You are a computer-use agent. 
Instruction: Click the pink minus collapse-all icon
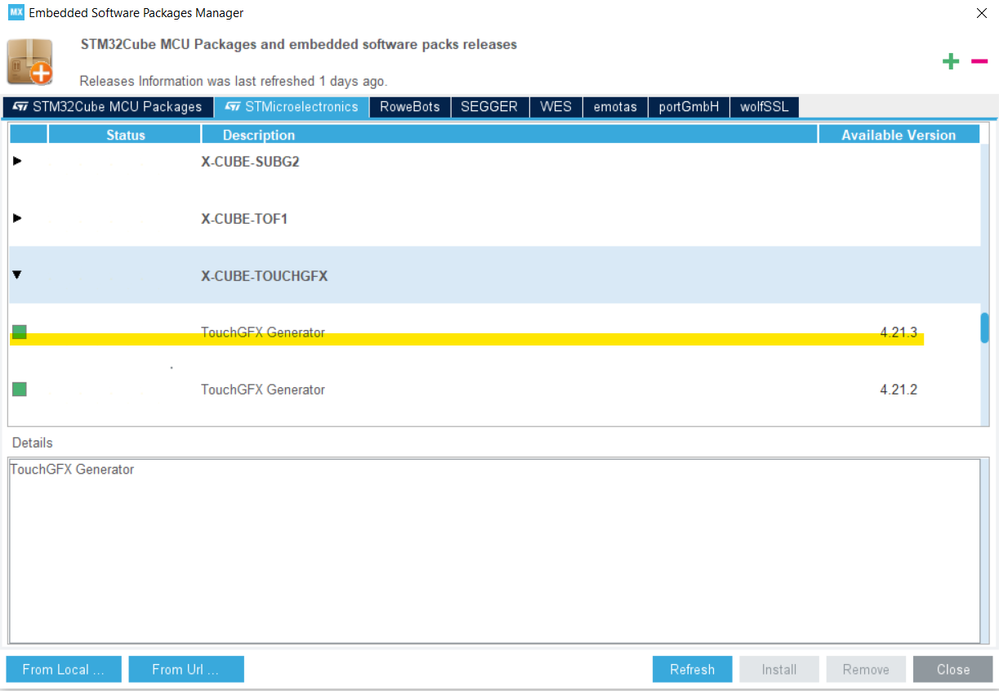979,61
